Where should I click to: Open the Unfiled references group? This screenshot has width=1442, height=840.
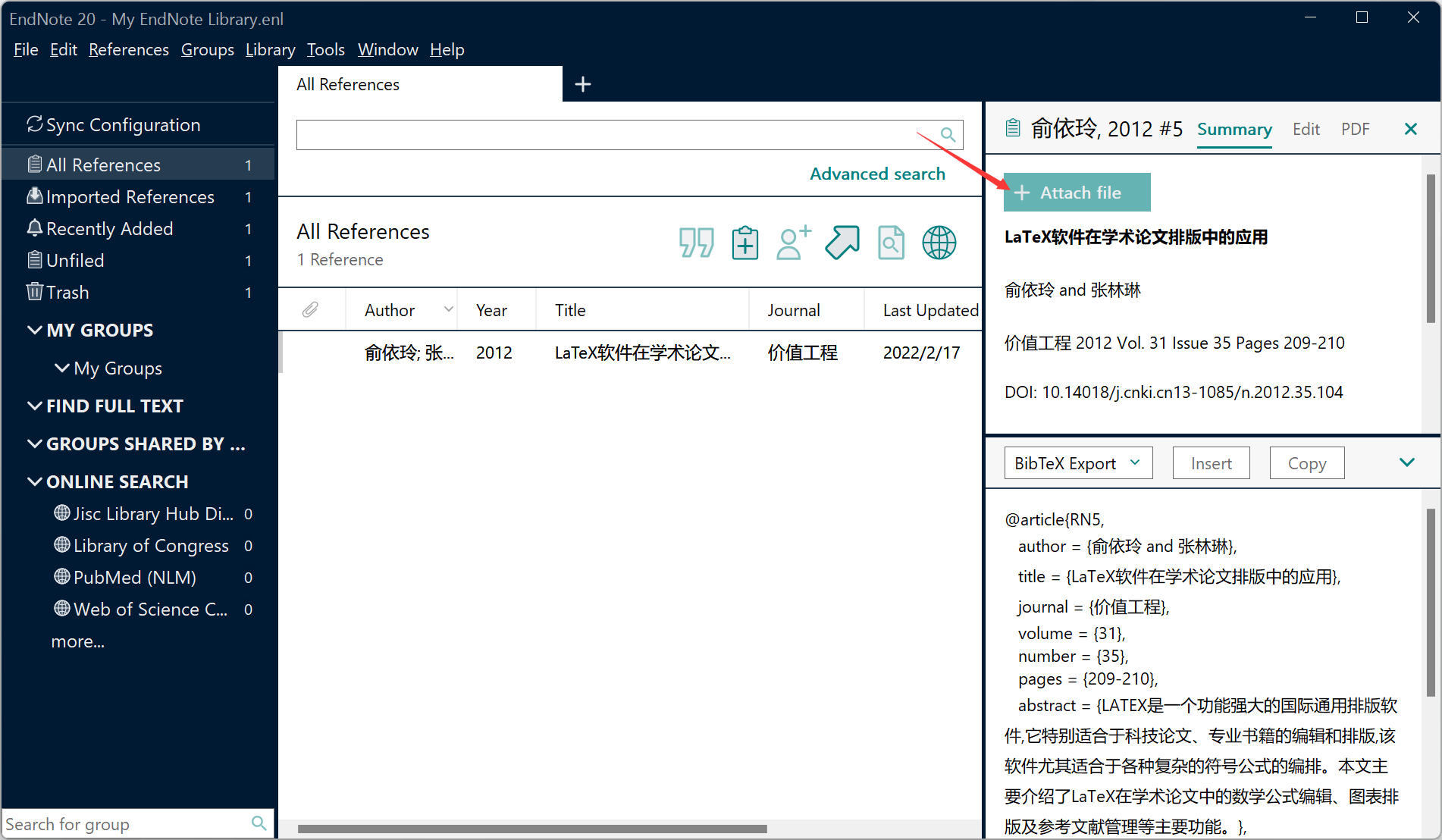[138, 261]
